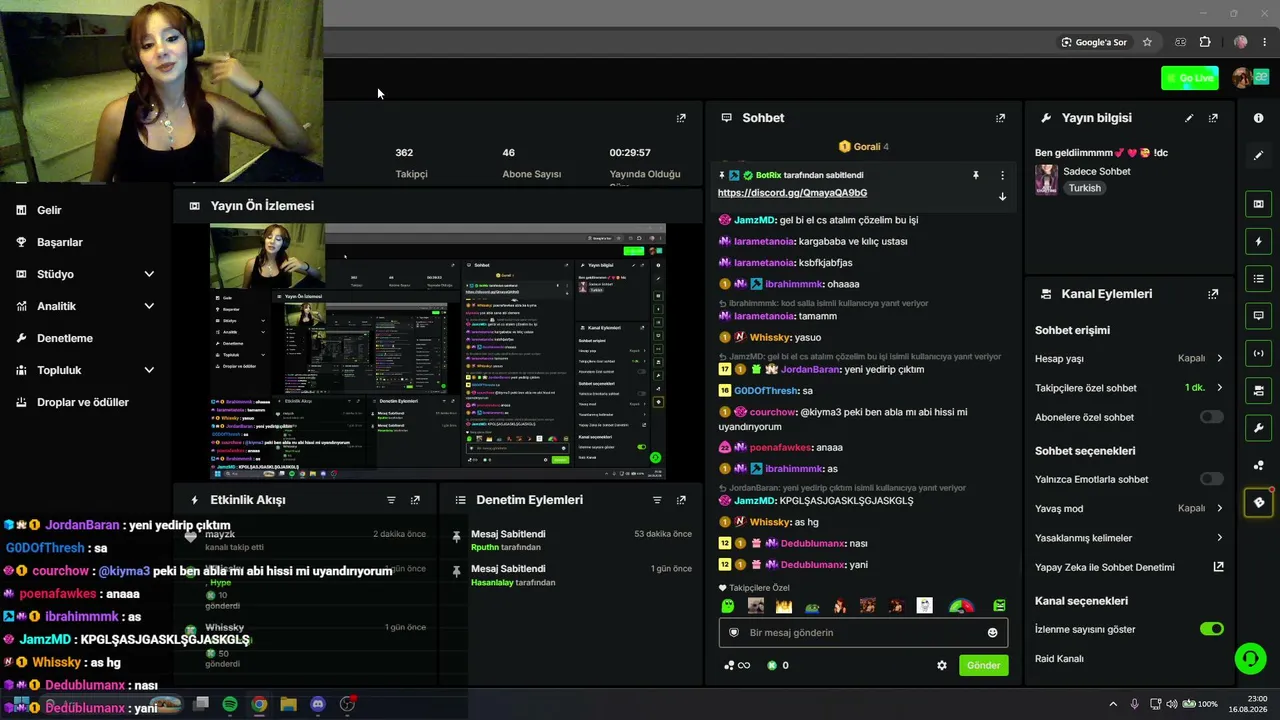Insert the green ghost emote
Screen dimensions: 1280x720
(728, 606)
